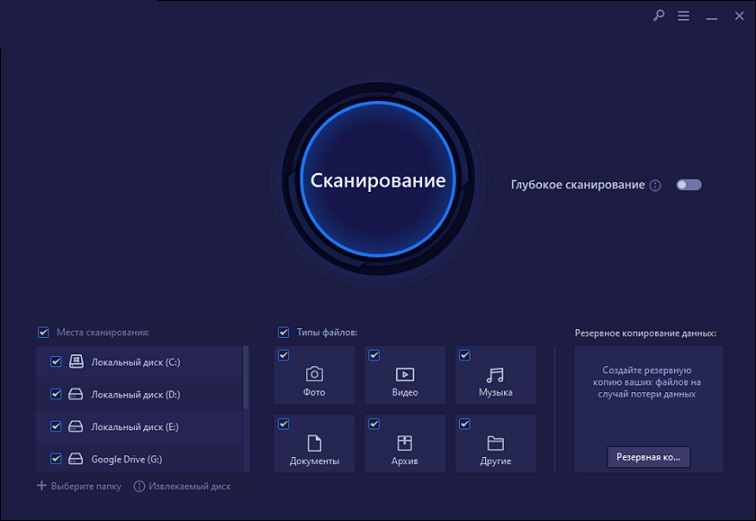
Task: Uncheck Локальный диск (C:) checkbox
Action: (56, 361)
